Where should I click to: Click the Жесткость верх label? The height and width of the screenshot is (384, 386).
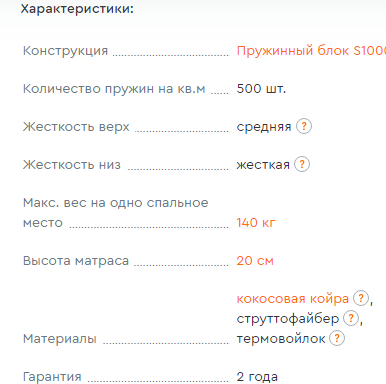point(76,127)
